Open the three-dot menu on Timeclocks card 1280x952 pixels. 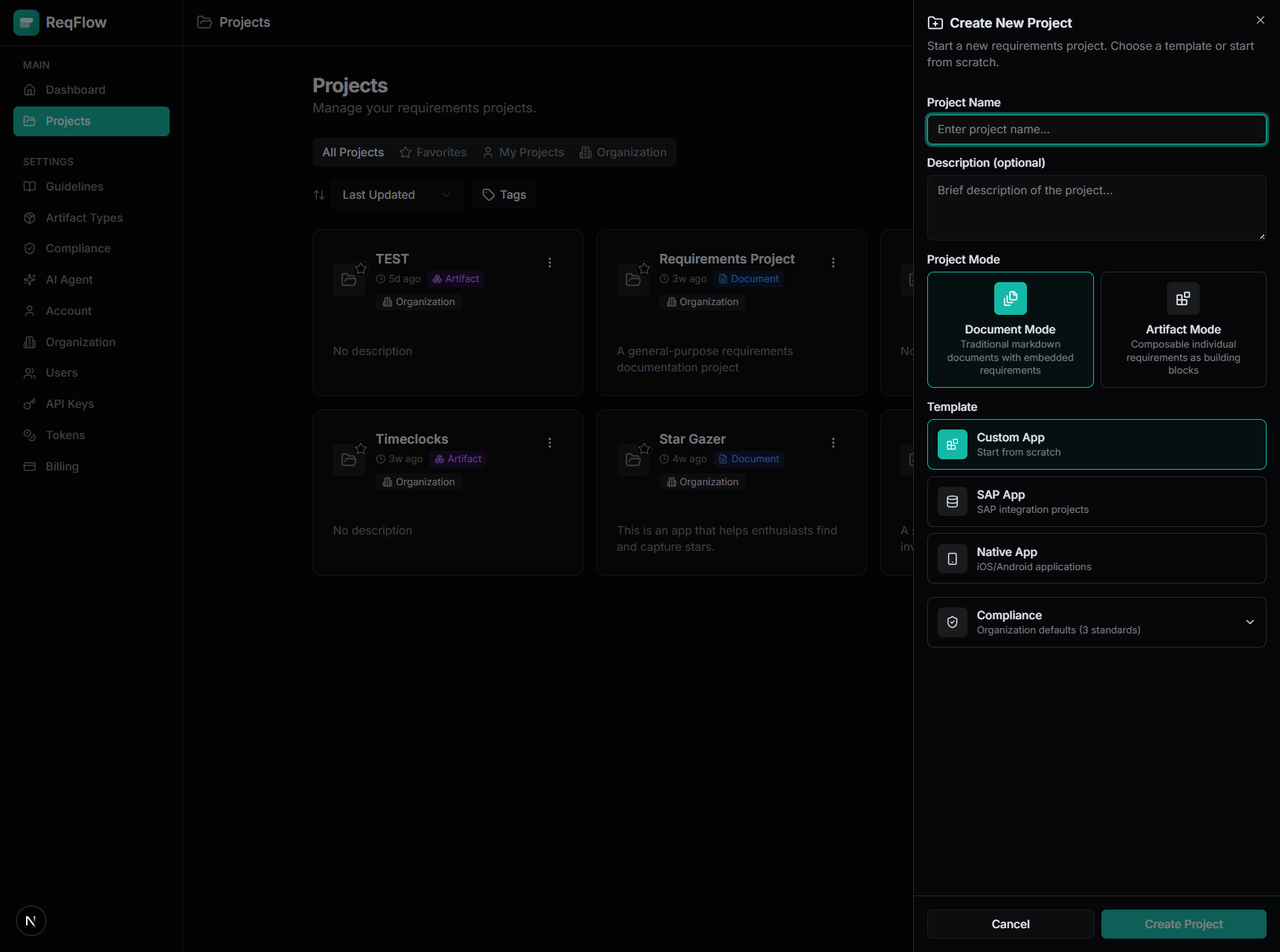(549, 443)
